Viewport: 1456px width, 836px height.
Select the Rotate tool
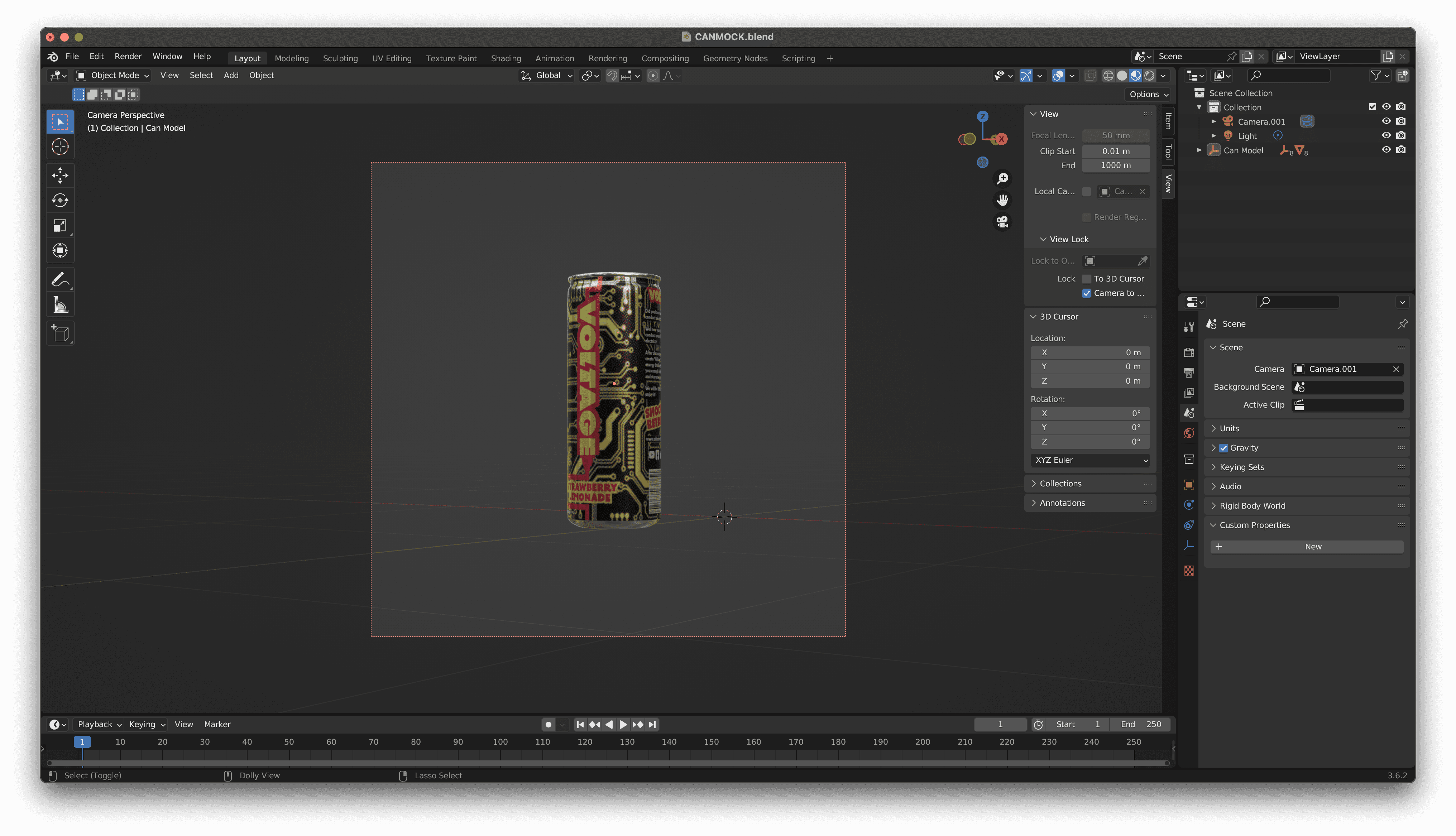(x=60, y=200)
